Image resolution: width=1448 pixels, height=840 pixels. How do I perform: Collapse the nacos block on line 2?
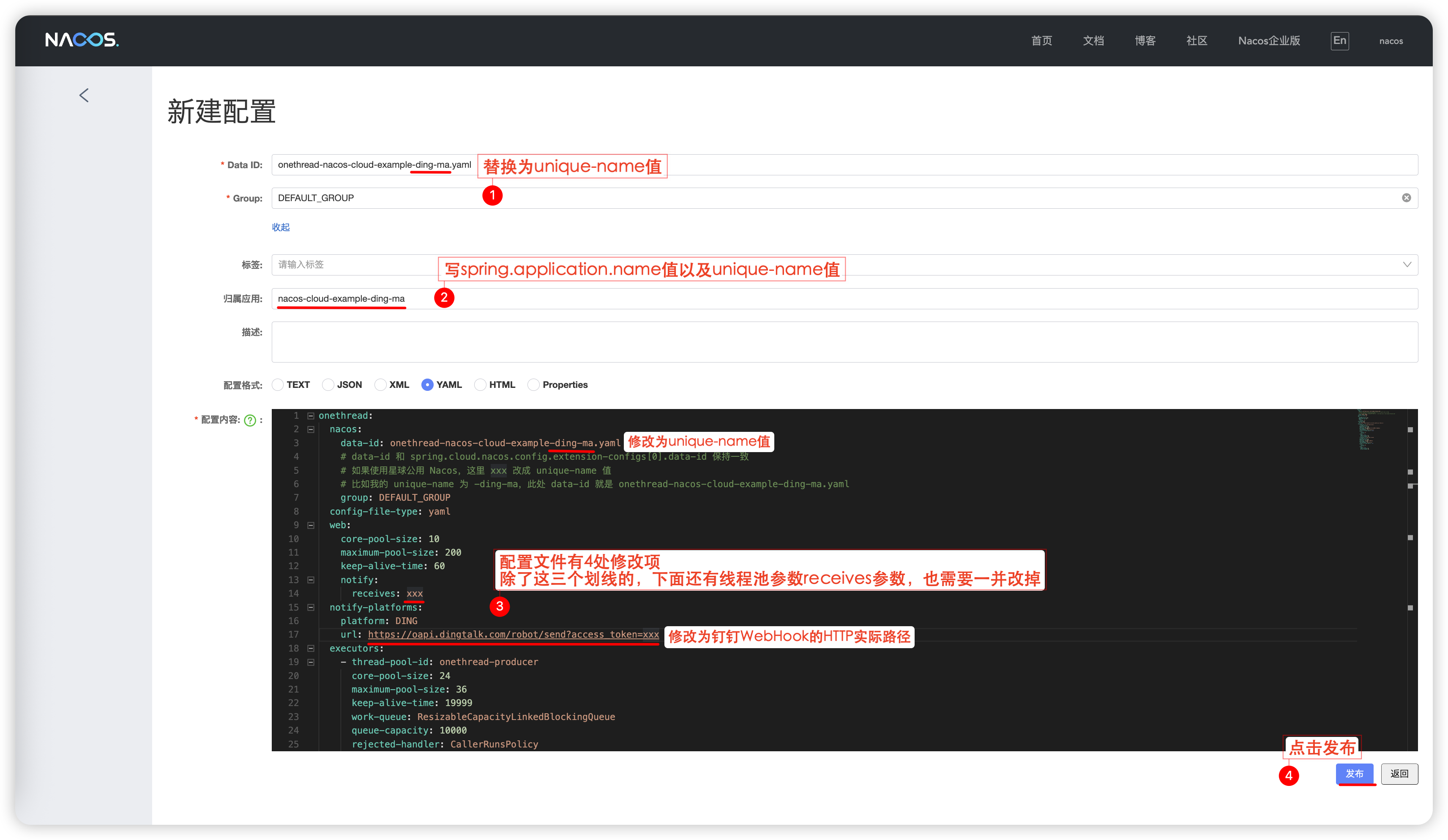[311, 429]
